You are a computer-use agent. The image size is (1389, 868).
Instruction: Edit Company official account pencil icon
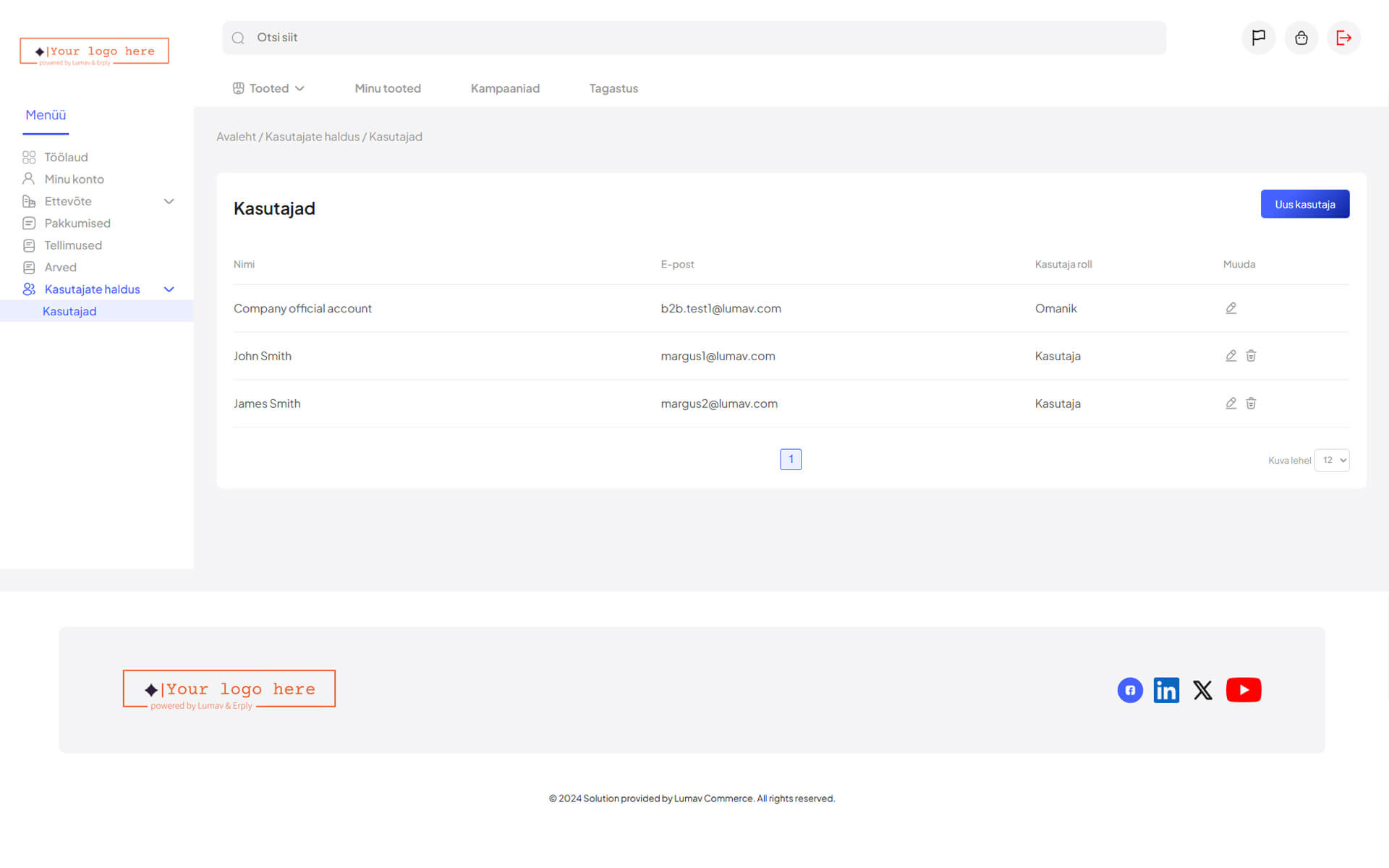[x=1231, y=308]
